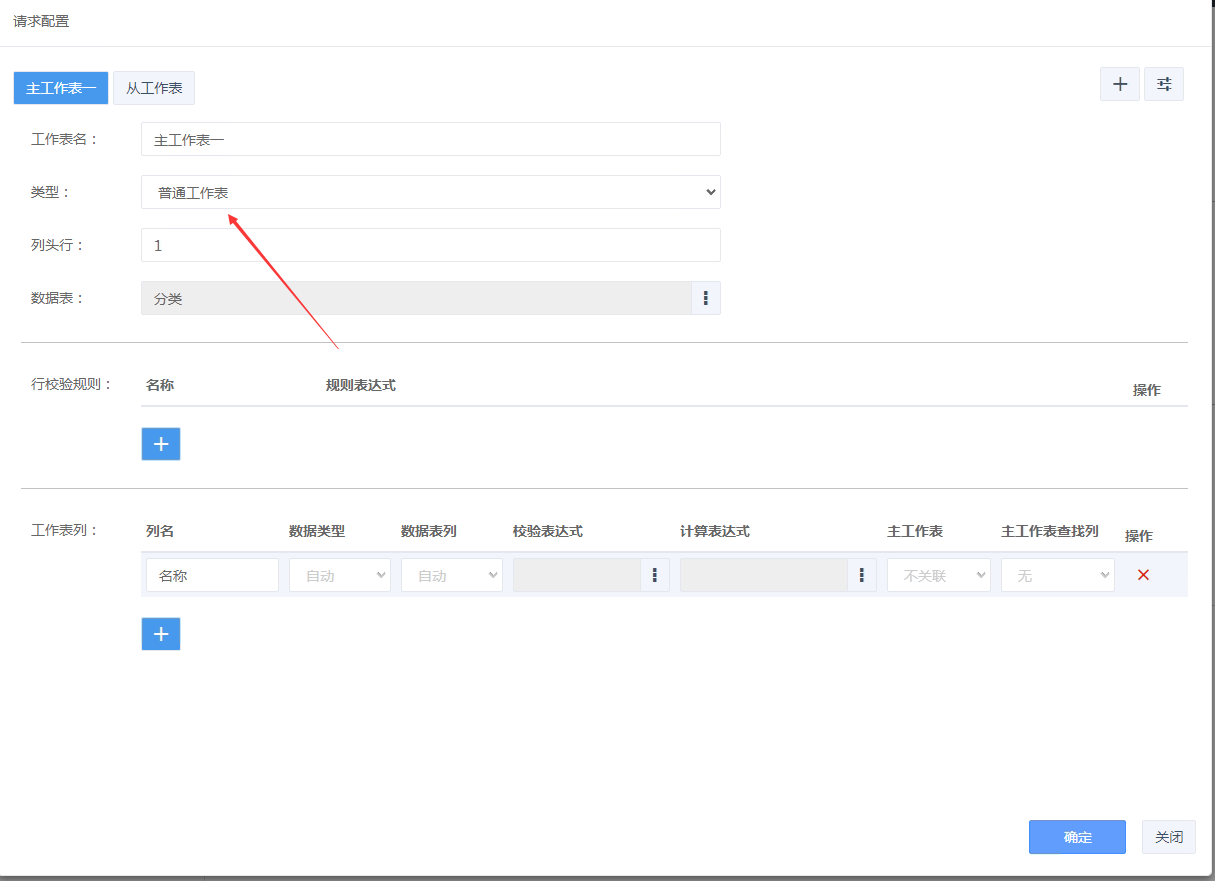
Task: Open the 计算表达式 three-dot editor icon
Action: (x=861, y=575)
